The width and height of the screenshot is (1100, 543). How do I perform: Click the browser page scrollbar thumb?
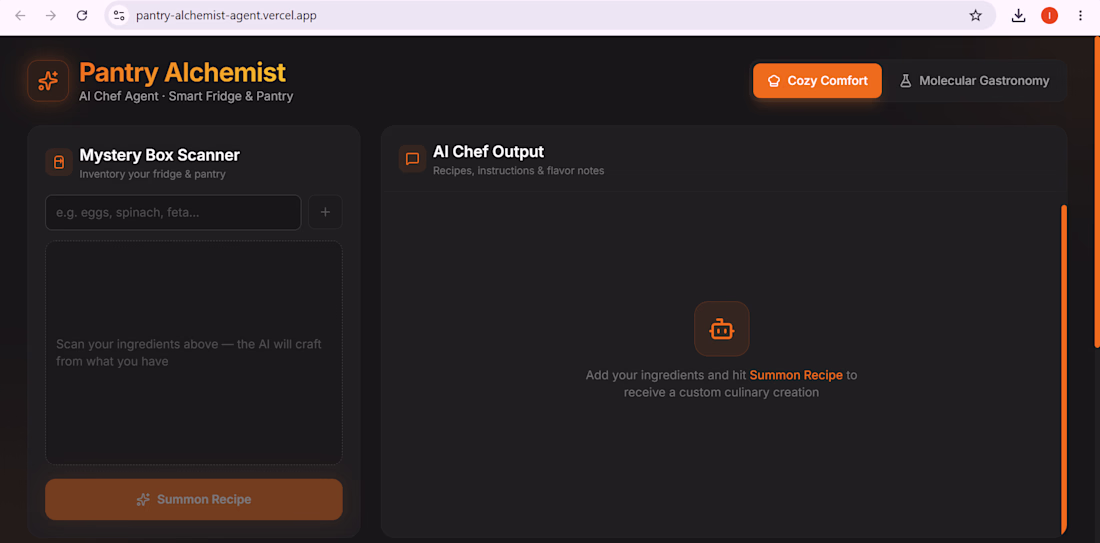(1097, 191)
